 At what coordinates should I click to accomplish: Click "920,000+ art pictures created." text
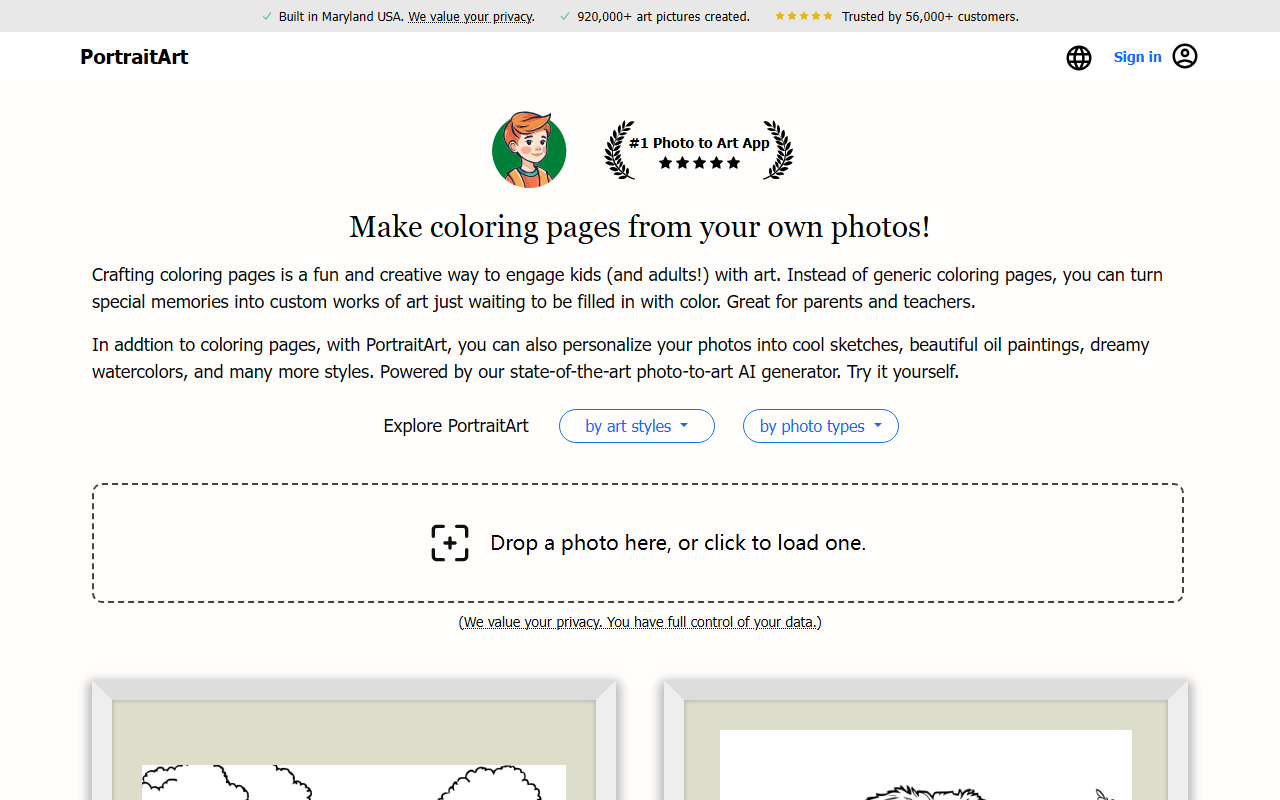pyautogui.click(x=663, y=17)
